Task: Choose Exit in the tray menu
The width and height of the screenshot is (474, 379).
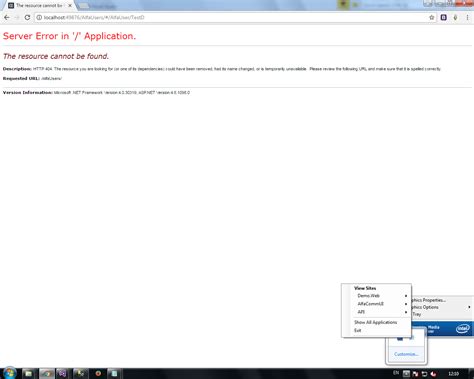Action: [358, 330]
